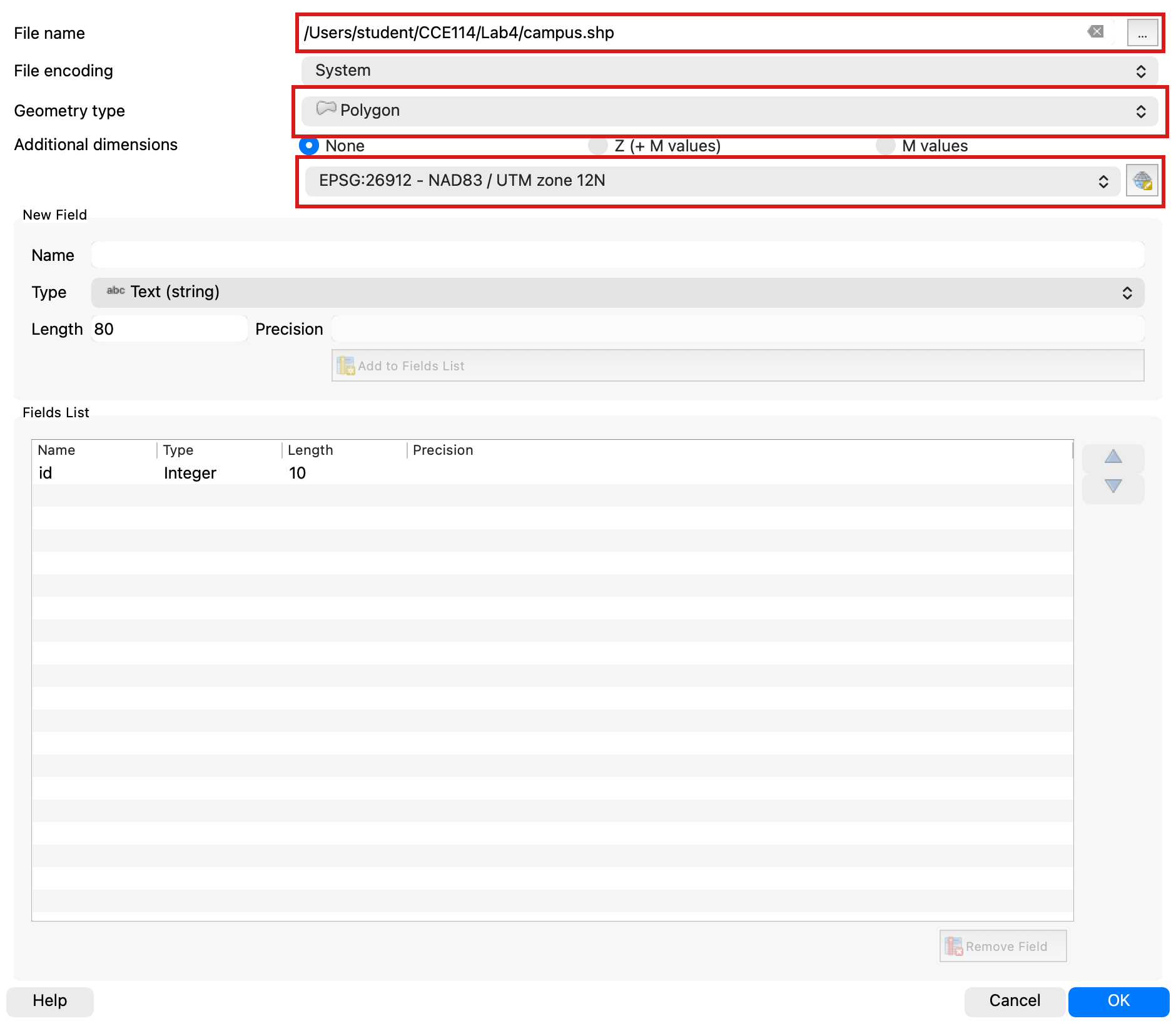Sort by the Name column header
This screenshot has height=1026, width=1176.
coord(94,450)
